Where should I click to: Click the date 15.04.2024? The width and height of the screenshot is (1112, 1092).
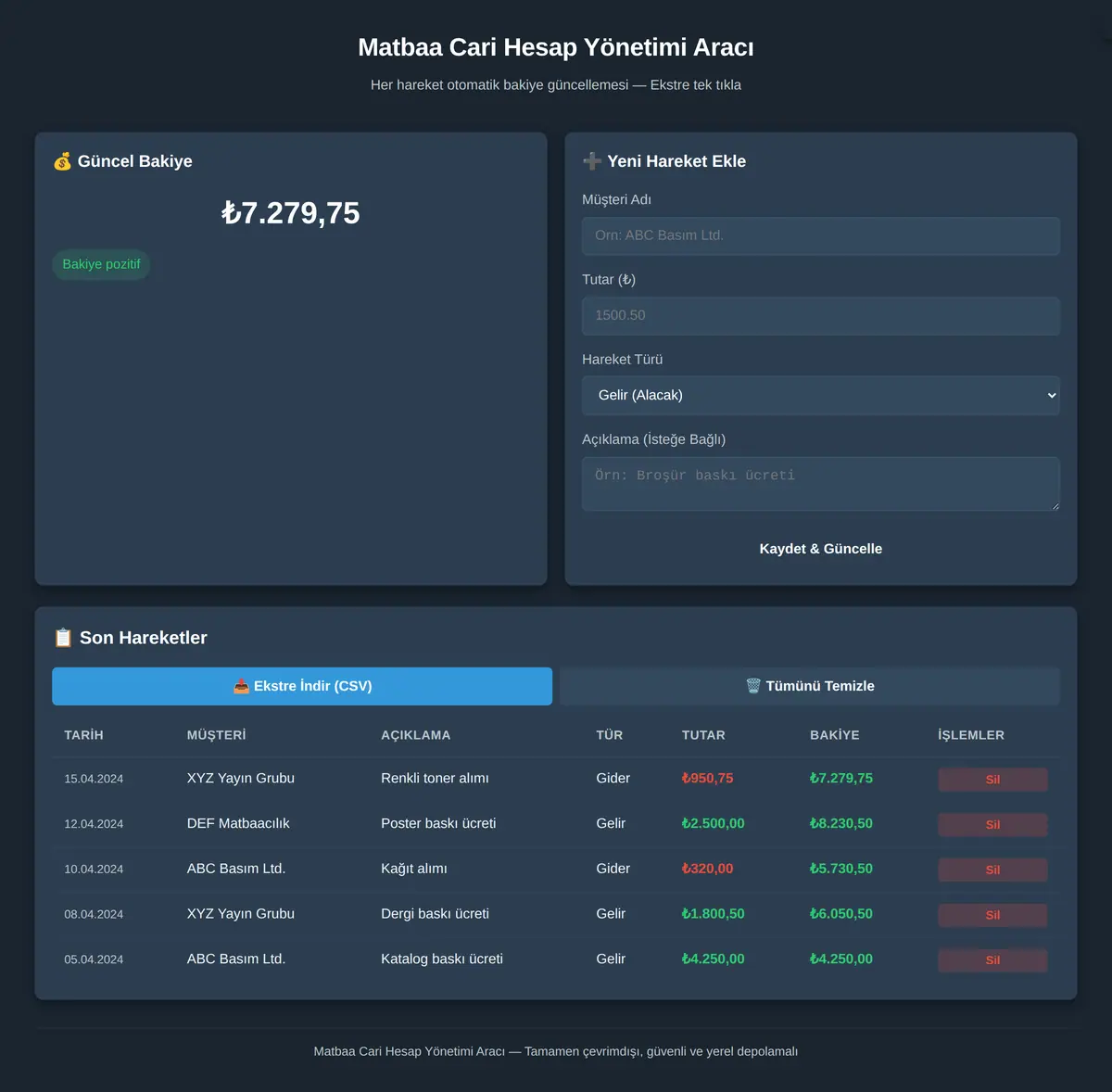94,779
